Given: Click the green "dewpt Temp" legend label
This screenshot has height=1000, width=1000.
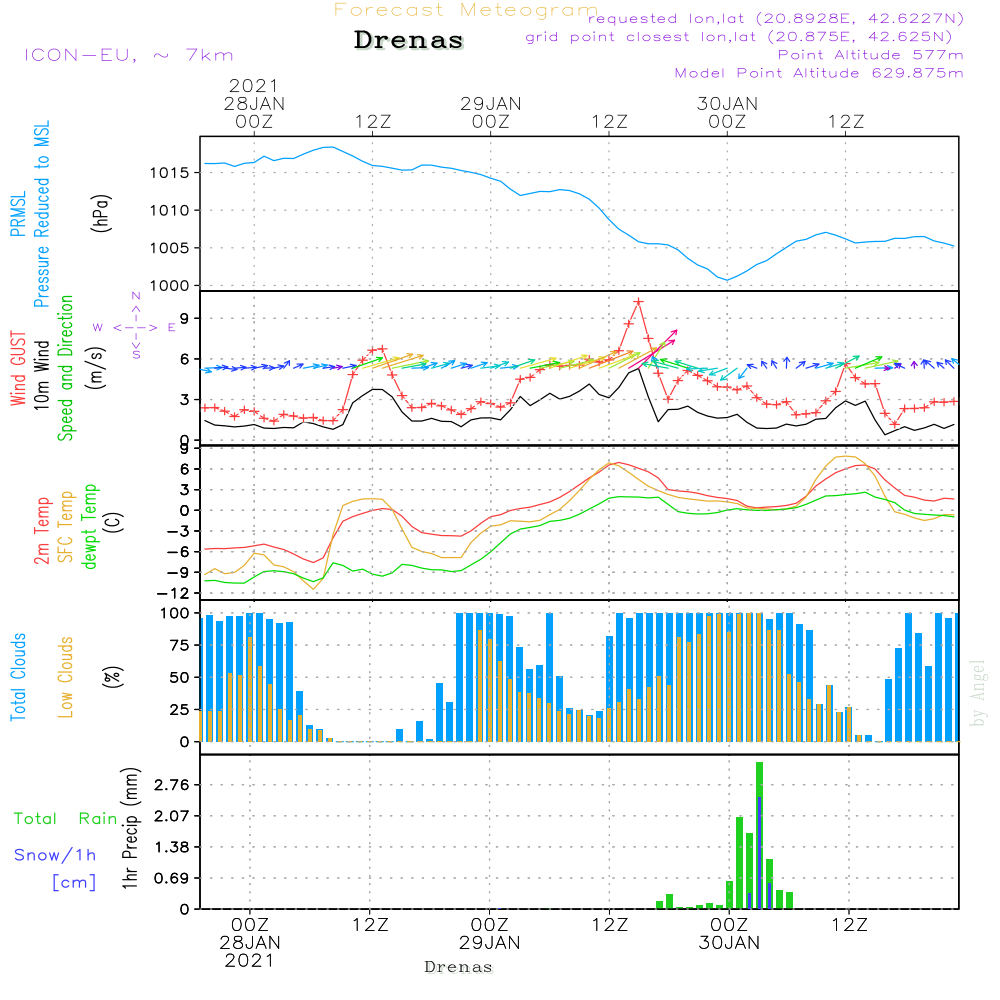Looking at the screenshot, I should tap(89, 526).
